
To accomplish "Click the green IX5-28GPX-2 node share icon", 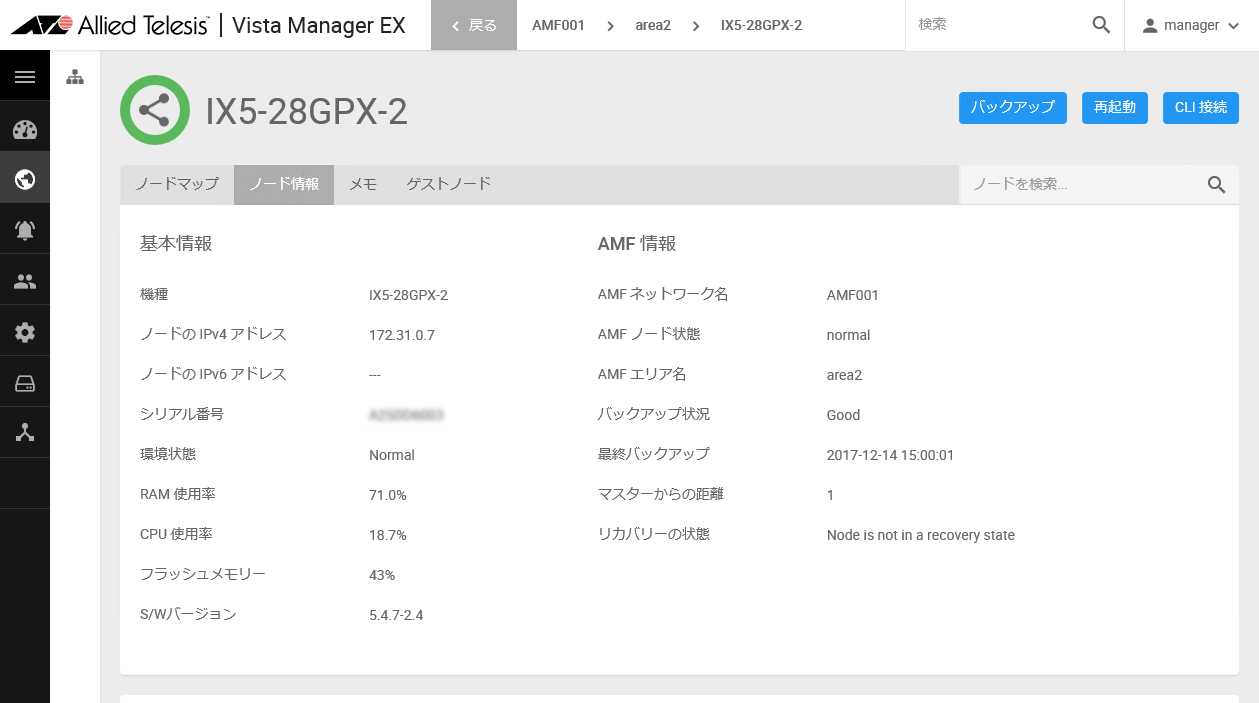I will 154,110.
